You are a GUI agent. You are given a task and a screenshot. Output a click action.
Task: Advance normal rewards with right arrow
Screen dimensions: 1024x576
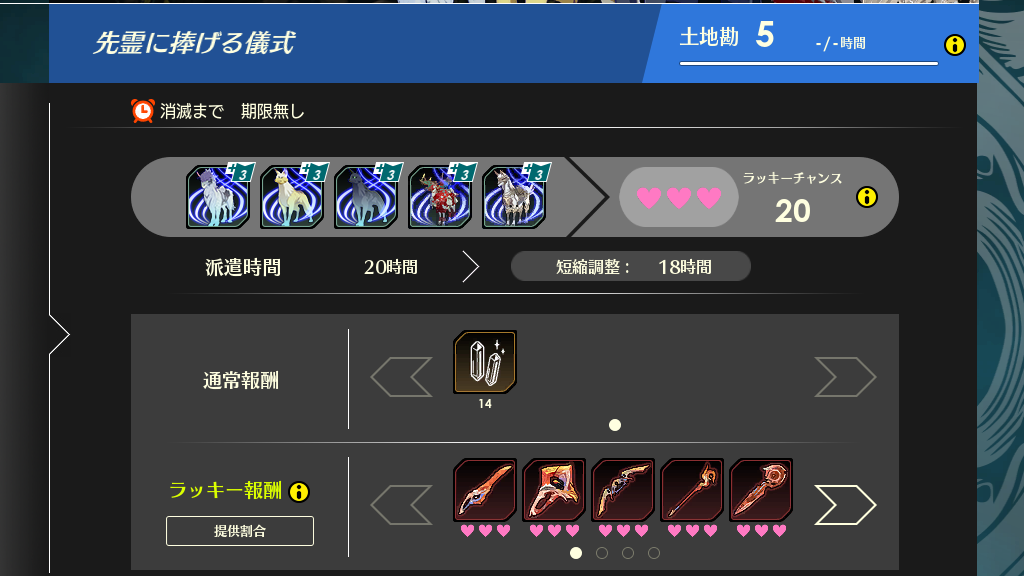click(x=845, y=377)
